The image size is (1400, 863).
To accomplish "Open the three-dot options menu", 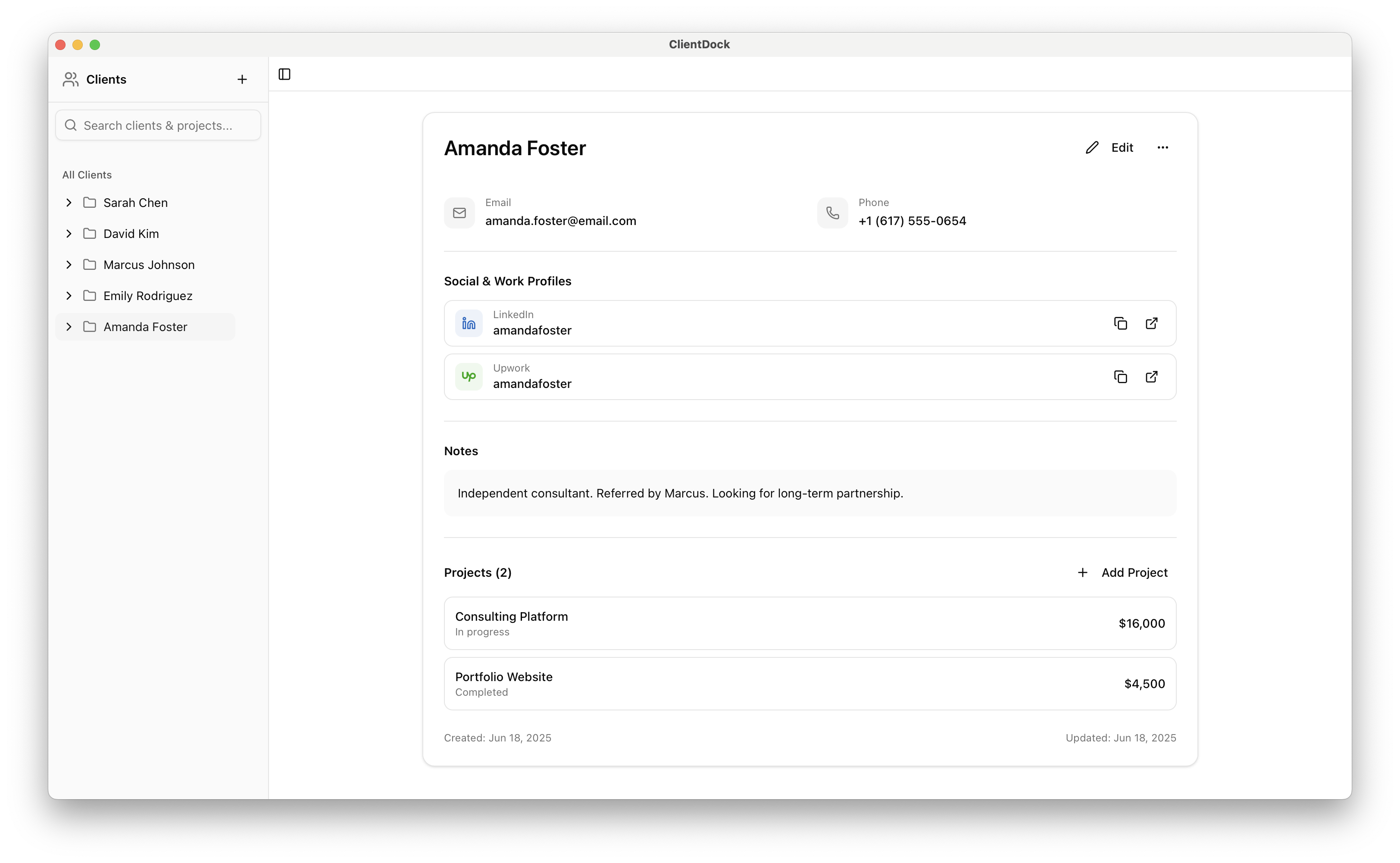I will tap(1163, 147).
